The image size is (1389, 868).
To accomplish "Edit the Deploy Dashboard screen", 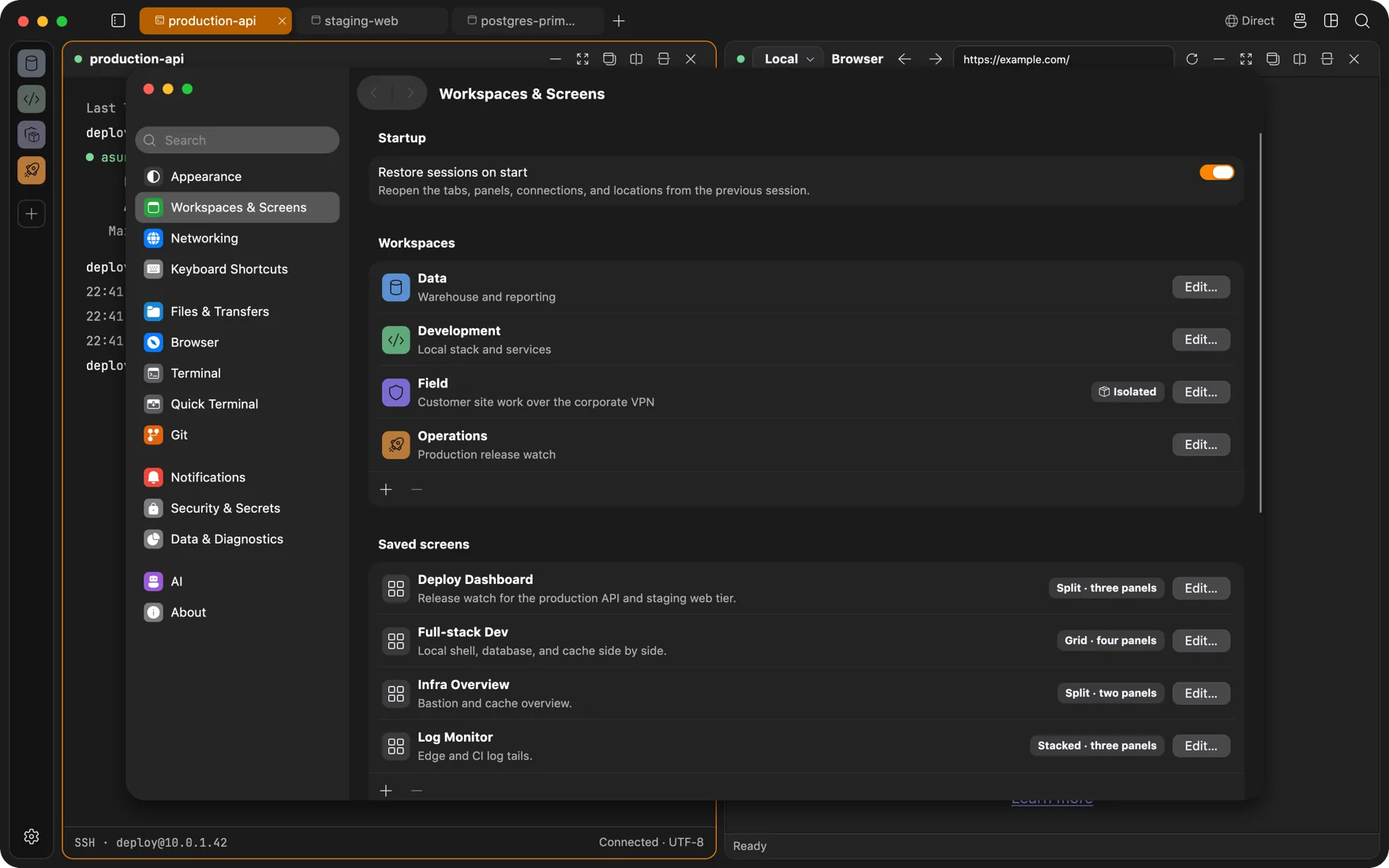I will [1200, 588].
